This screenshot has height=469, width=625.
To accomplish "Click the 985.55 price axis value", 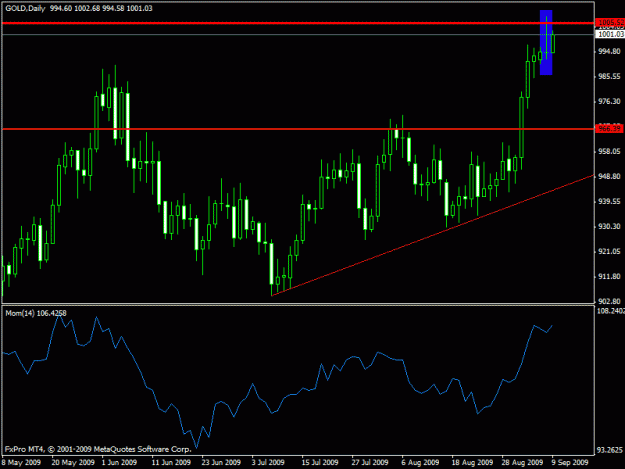I will tap(609, 76).
